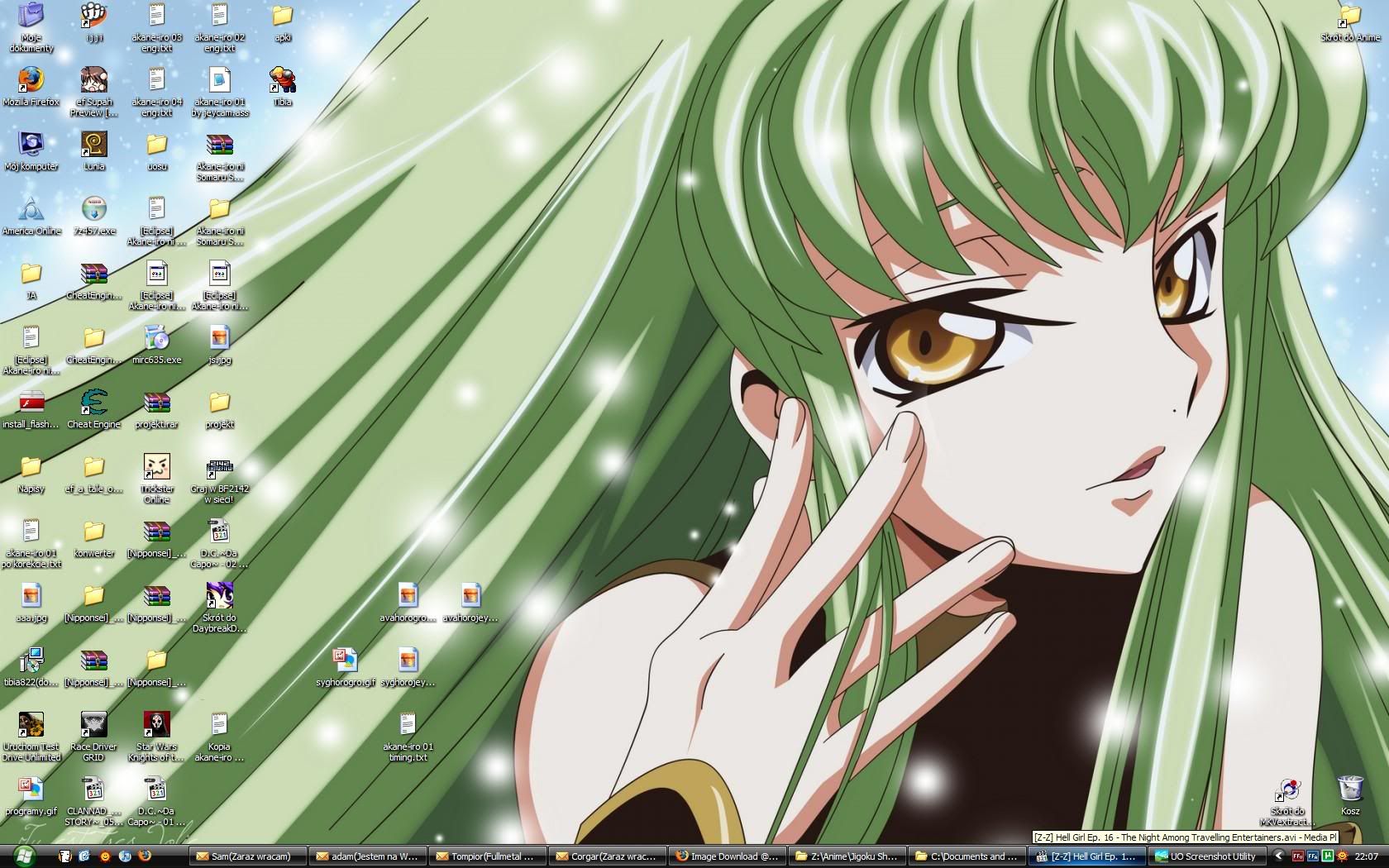
Task: Select akane-iro 01 by jeycam.ass file
Action: coord(219,91)
